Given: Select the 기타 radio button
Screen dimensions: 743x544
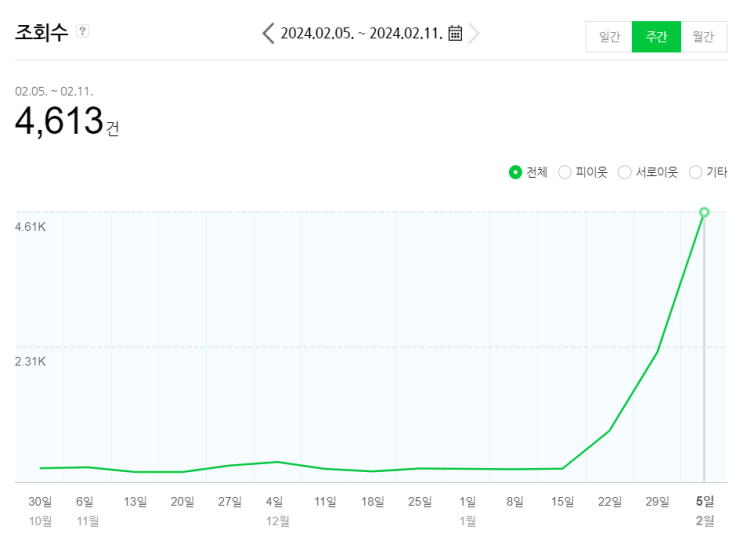Looking at the screenshot, I should pyautogui.click(x=695, y=172).
